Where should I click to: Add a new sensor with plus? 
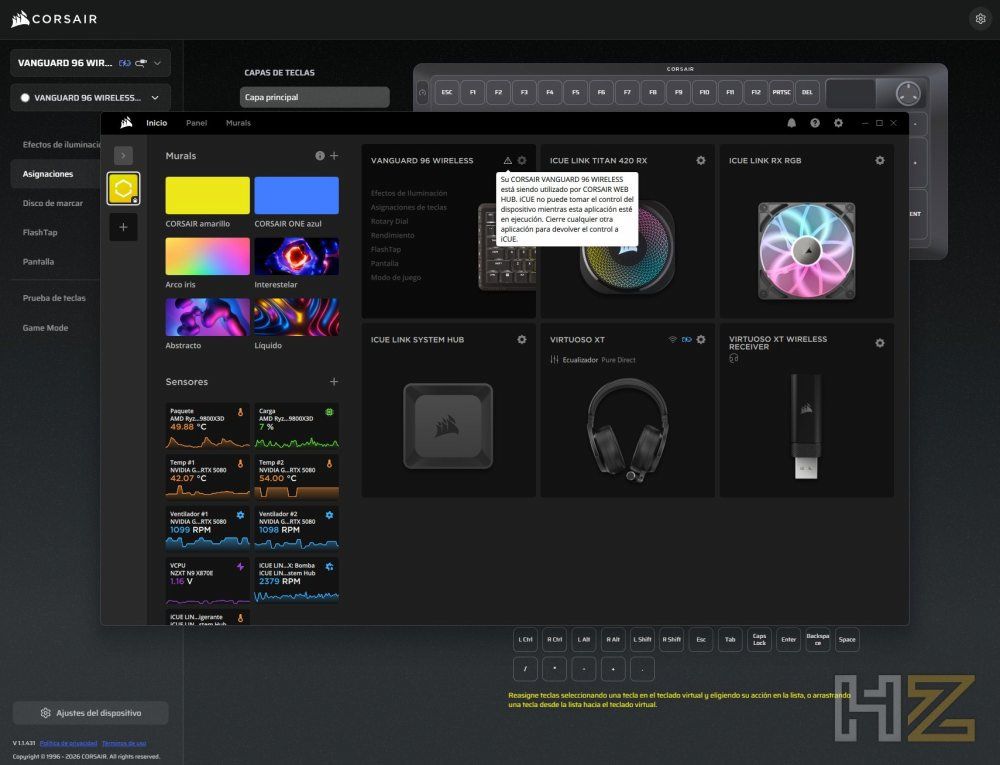tap(334, 381)
